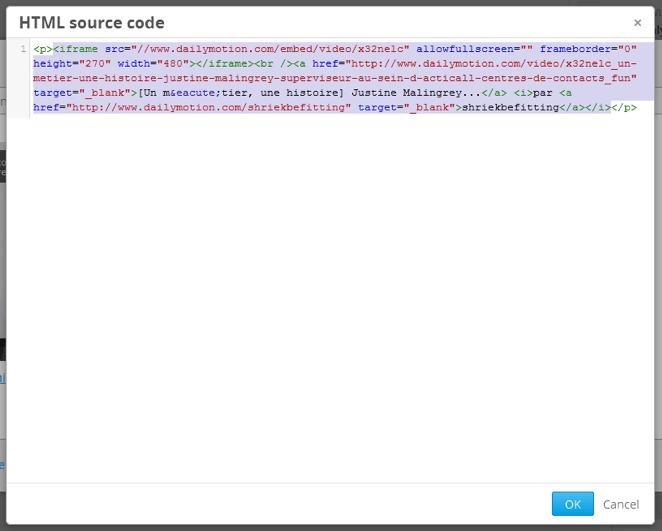662x531 pixels.
Task: Click OK to confirm HTML source
Action: [x=572, y=504]
